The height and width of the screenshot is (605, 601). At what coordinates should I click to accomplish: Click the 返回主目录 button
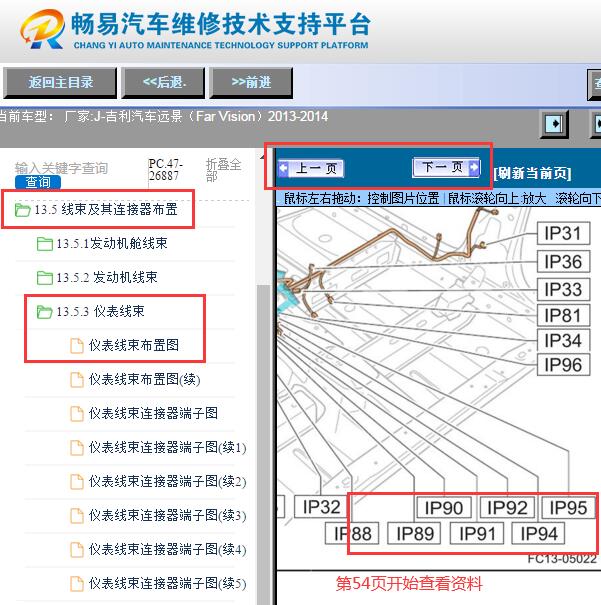pyautogui.click(x=60, y=83)
